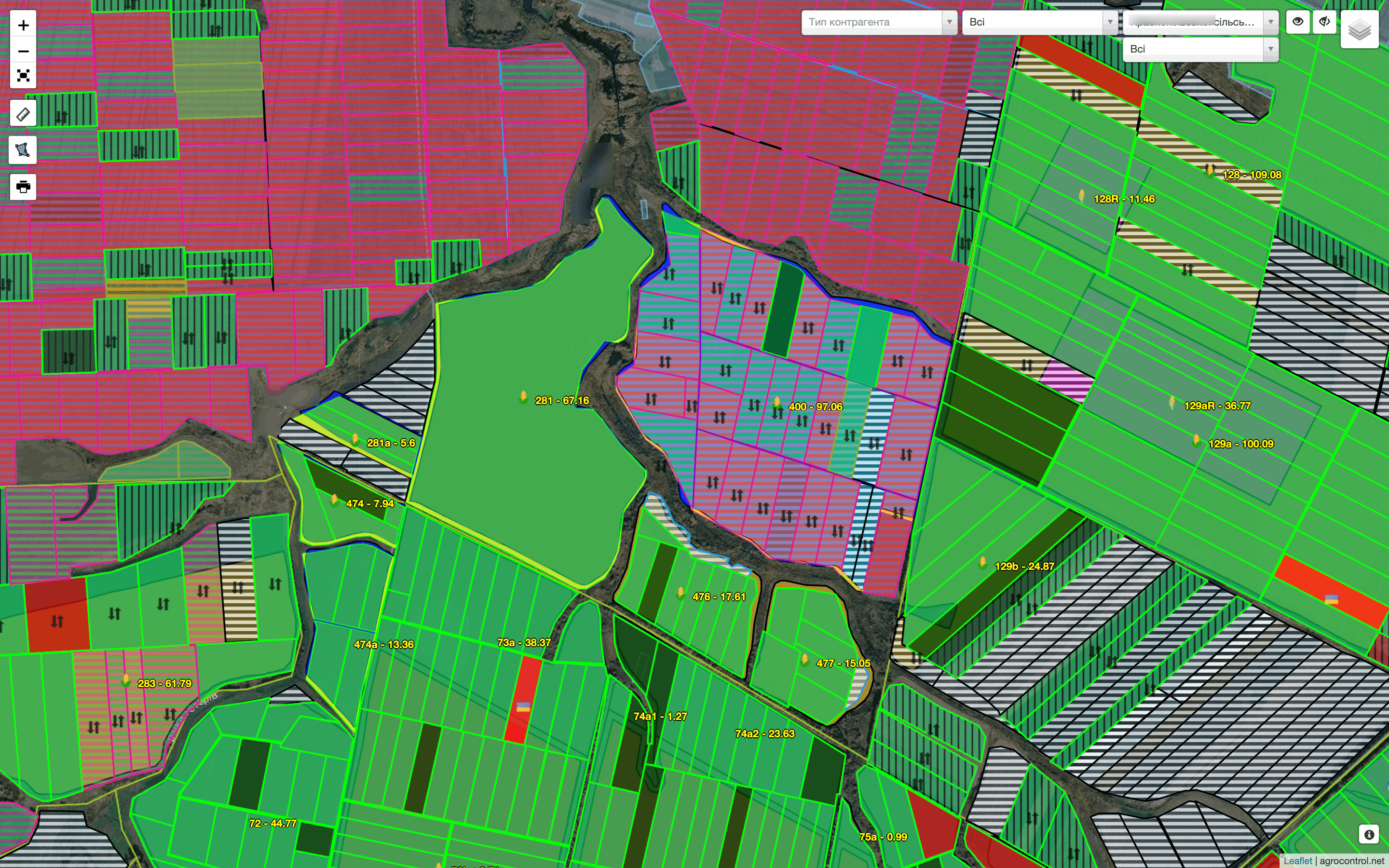Open the Leaflet link

click(x=1298, y=861)
